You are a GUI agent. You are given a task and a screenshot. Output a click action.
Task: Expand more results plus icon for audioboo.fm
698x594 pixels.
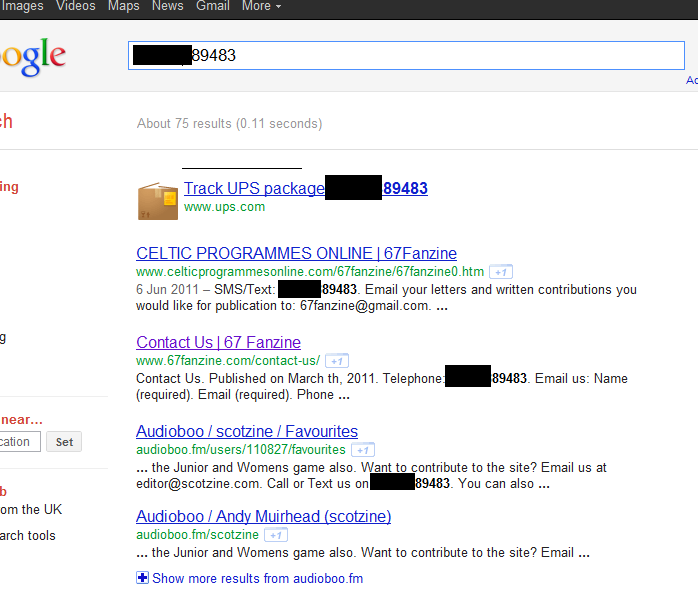pyautogui.click(x=142, y=578)
